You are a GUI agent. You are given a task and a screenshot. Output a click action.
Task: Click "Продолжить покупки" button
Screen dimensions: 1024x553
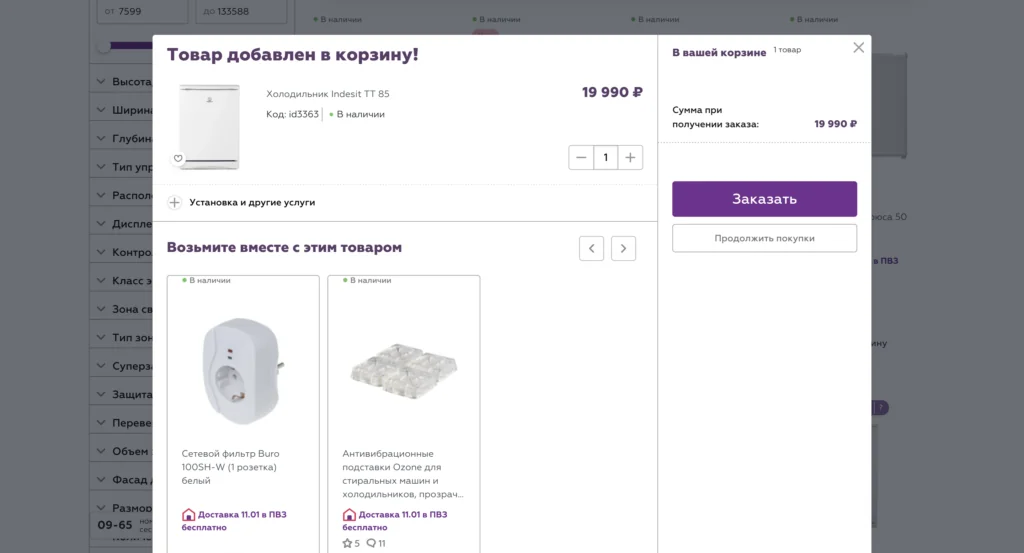point(764,238)
